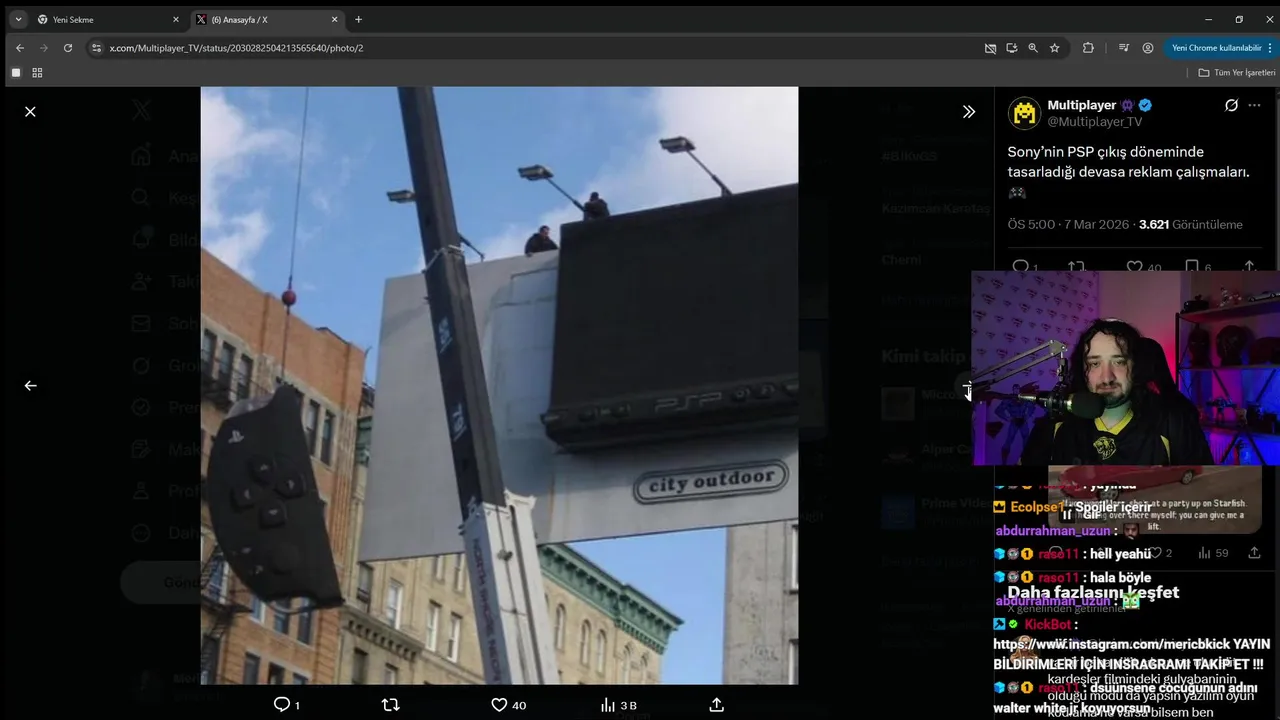Screen dimensions: 1280x720
Task: Reload the page
Action: point(68,47)
